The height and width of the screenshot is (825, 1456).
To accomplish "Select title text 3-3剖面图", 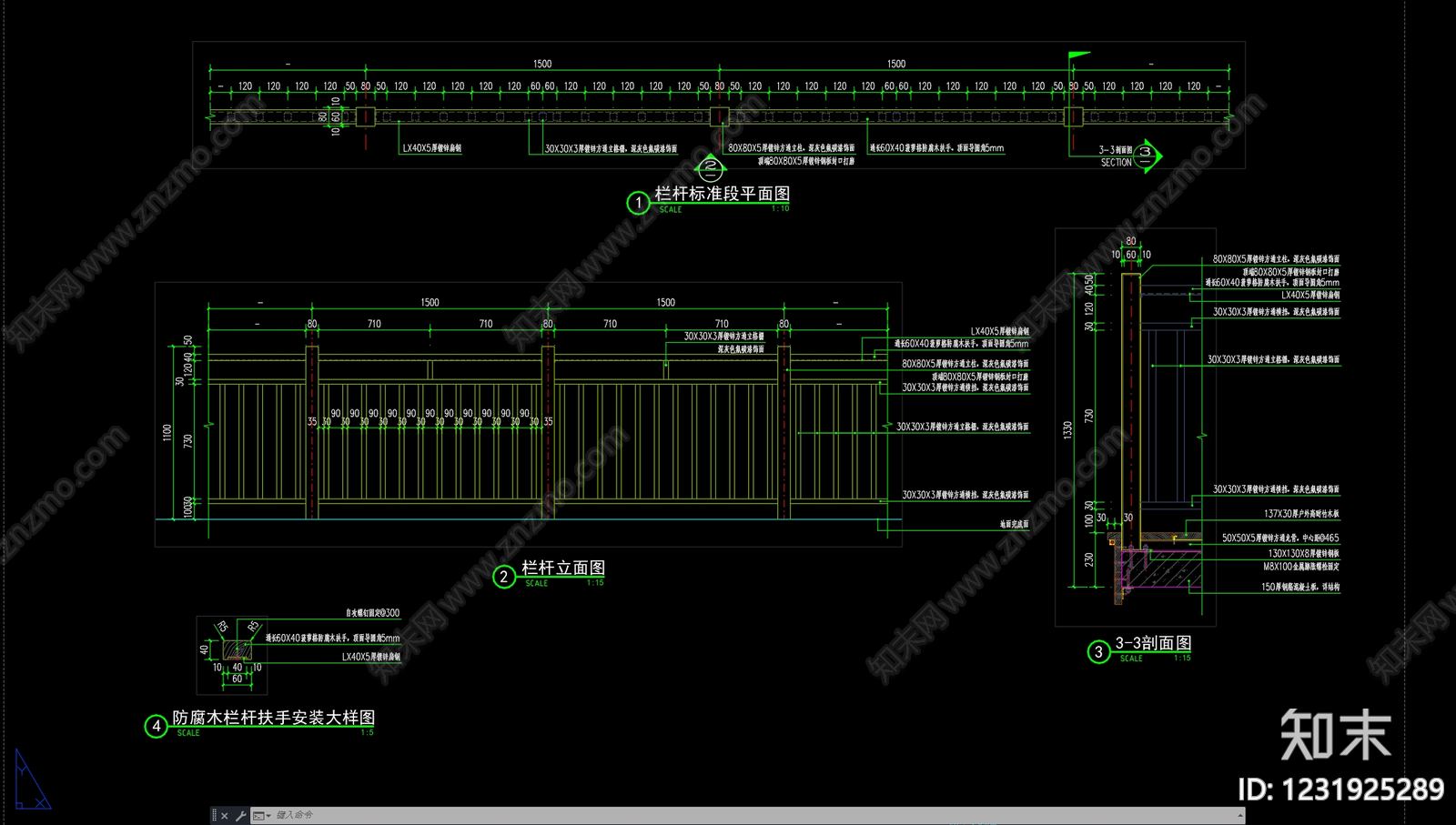I will tap(1153, 643).
